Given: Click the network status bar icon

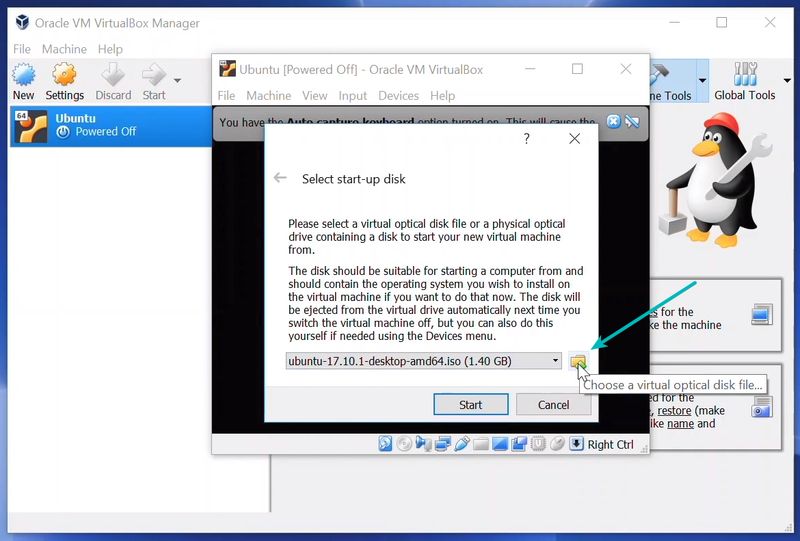Looking at the screenshot, I should pos(442,444).
